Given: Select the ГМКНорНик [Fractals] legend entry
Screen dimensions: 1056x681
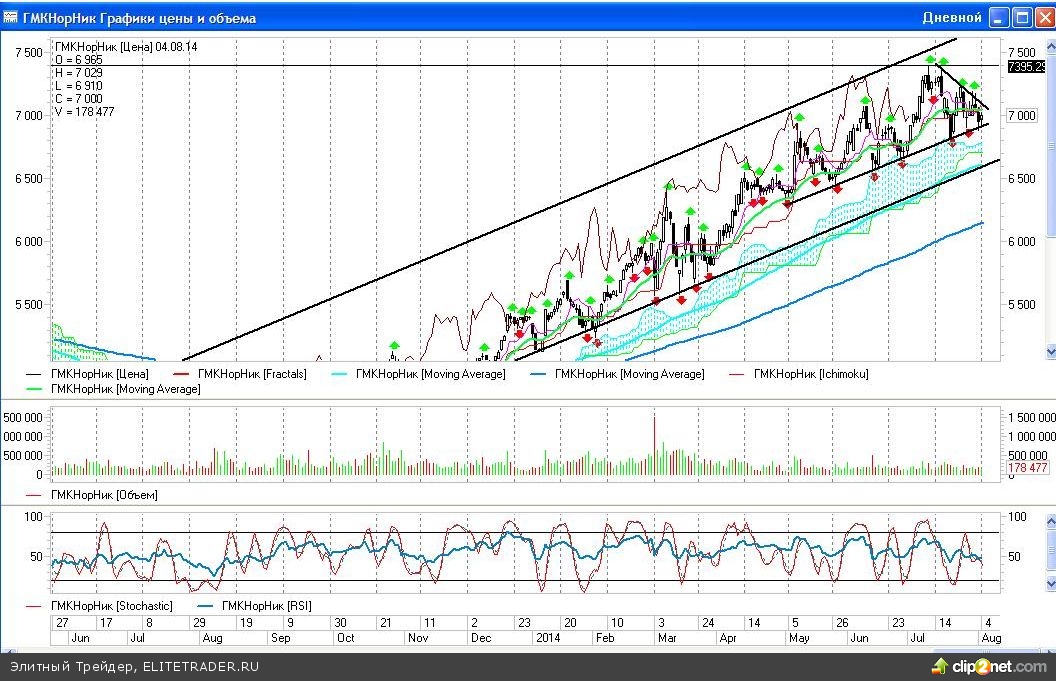Looking at the screenshot, I should pyautogui.click(x=252, y=374).
